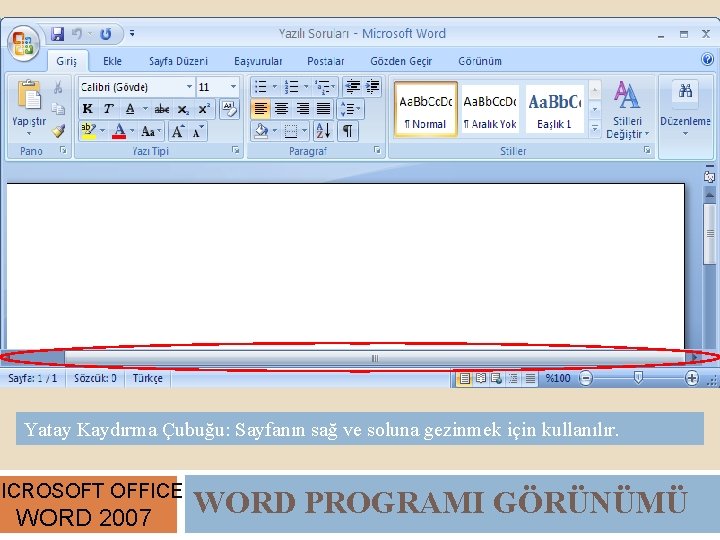The height and width of the screenshot is (540, 720).
Task: Open Stiller pane launcher
Action: [647, 150]
